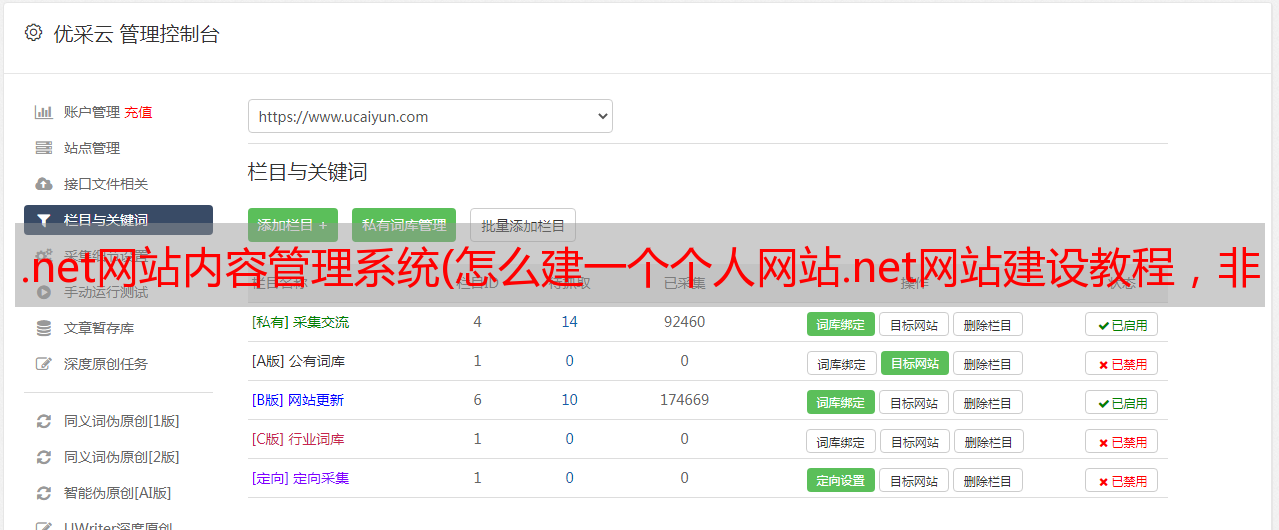The image size is (1279, 530).
Task: Toggle 已禁用 status for 定向采集
Action: [x=1122, y=480]
